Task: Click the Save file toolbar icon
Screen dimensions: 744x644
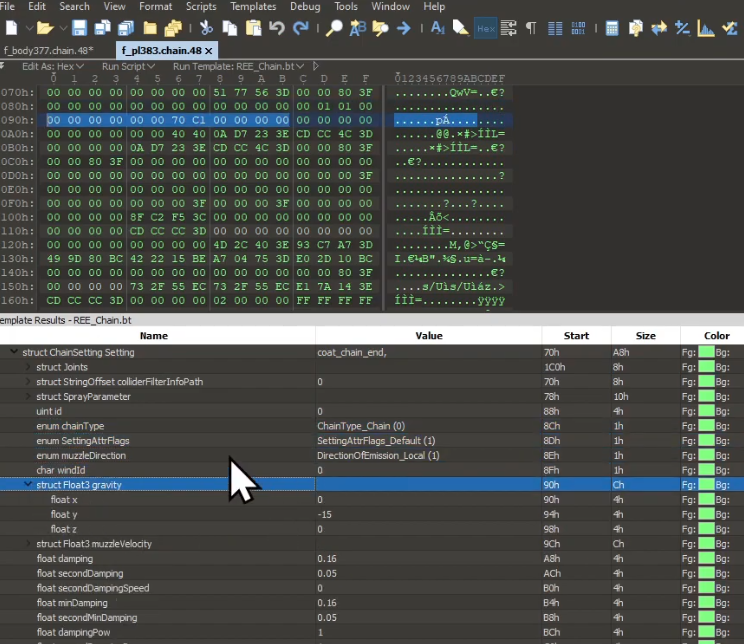Action: 78,28
